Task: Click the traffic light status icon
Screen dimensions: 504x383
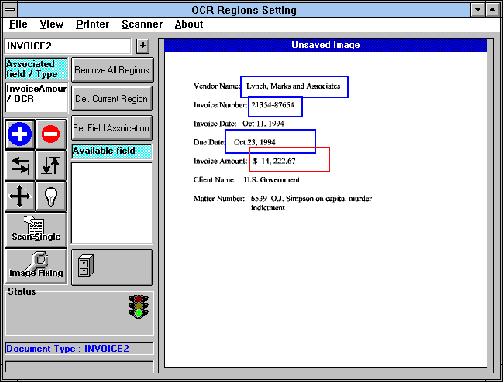Action: pyautogui.click(x=139, y=306)
